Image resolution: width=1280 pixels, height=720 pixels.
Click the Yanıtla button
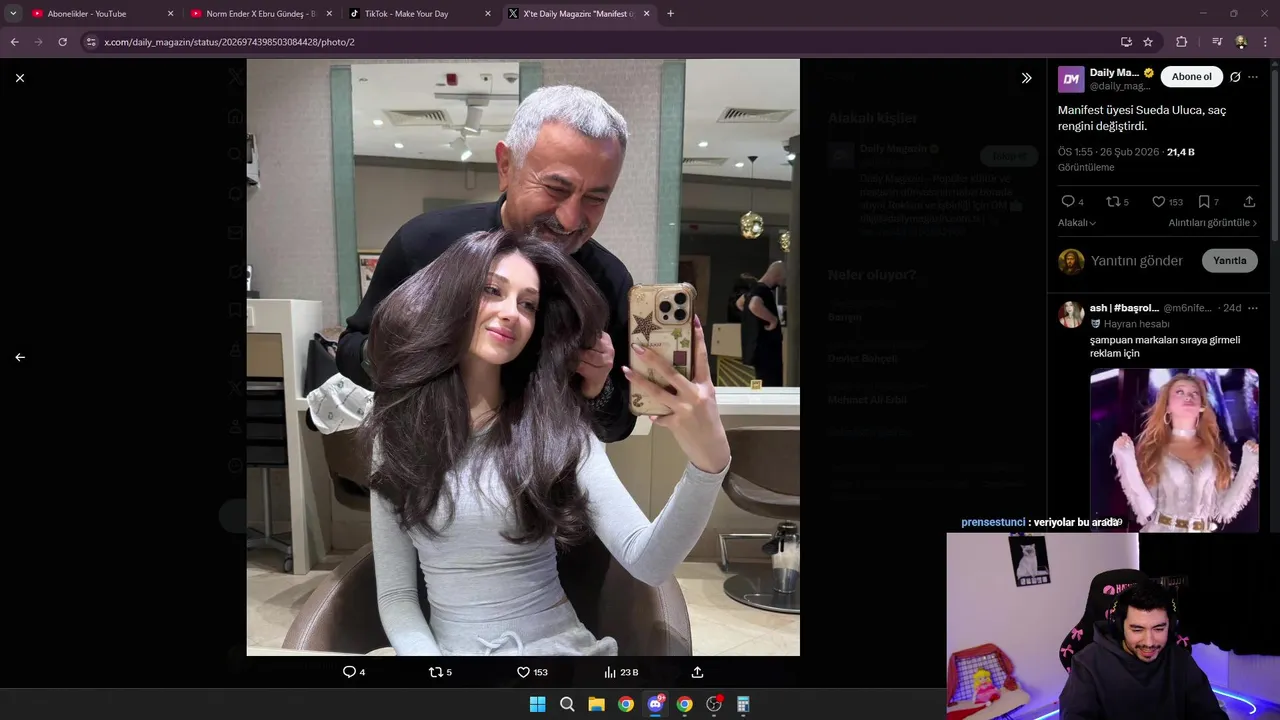tap(1229, 261)
